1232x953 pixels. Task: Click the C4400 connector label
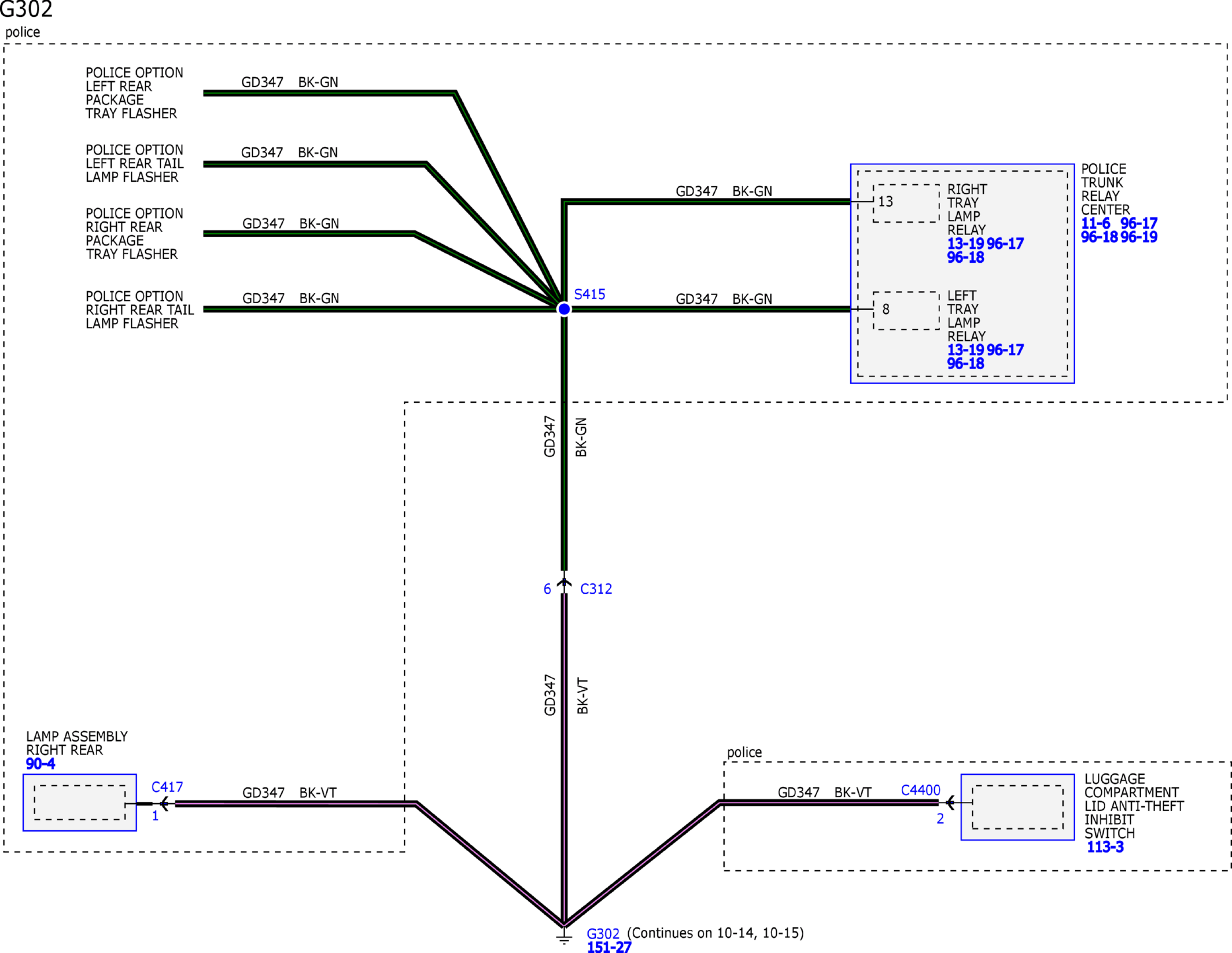(920, 790)
